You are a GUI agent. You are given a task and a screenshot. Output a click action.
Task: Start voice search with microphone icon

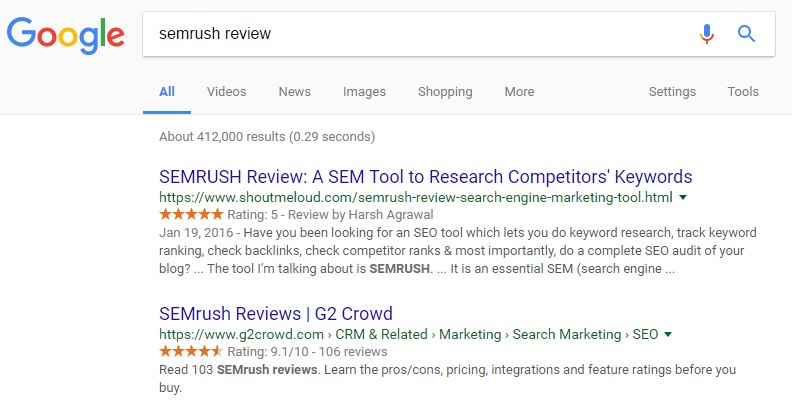coord(707,34)
